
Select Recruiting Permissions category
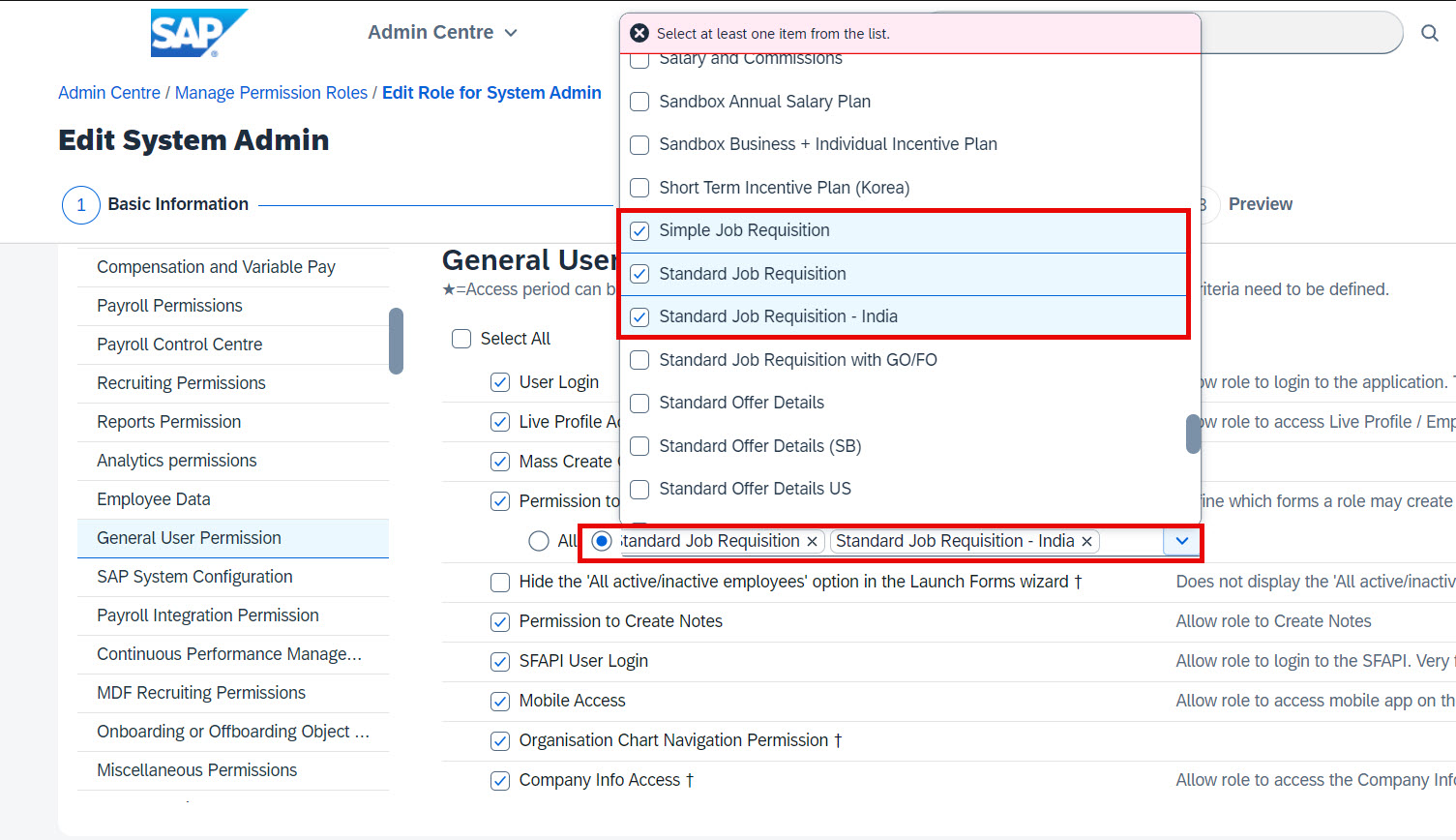pos(233,383)
